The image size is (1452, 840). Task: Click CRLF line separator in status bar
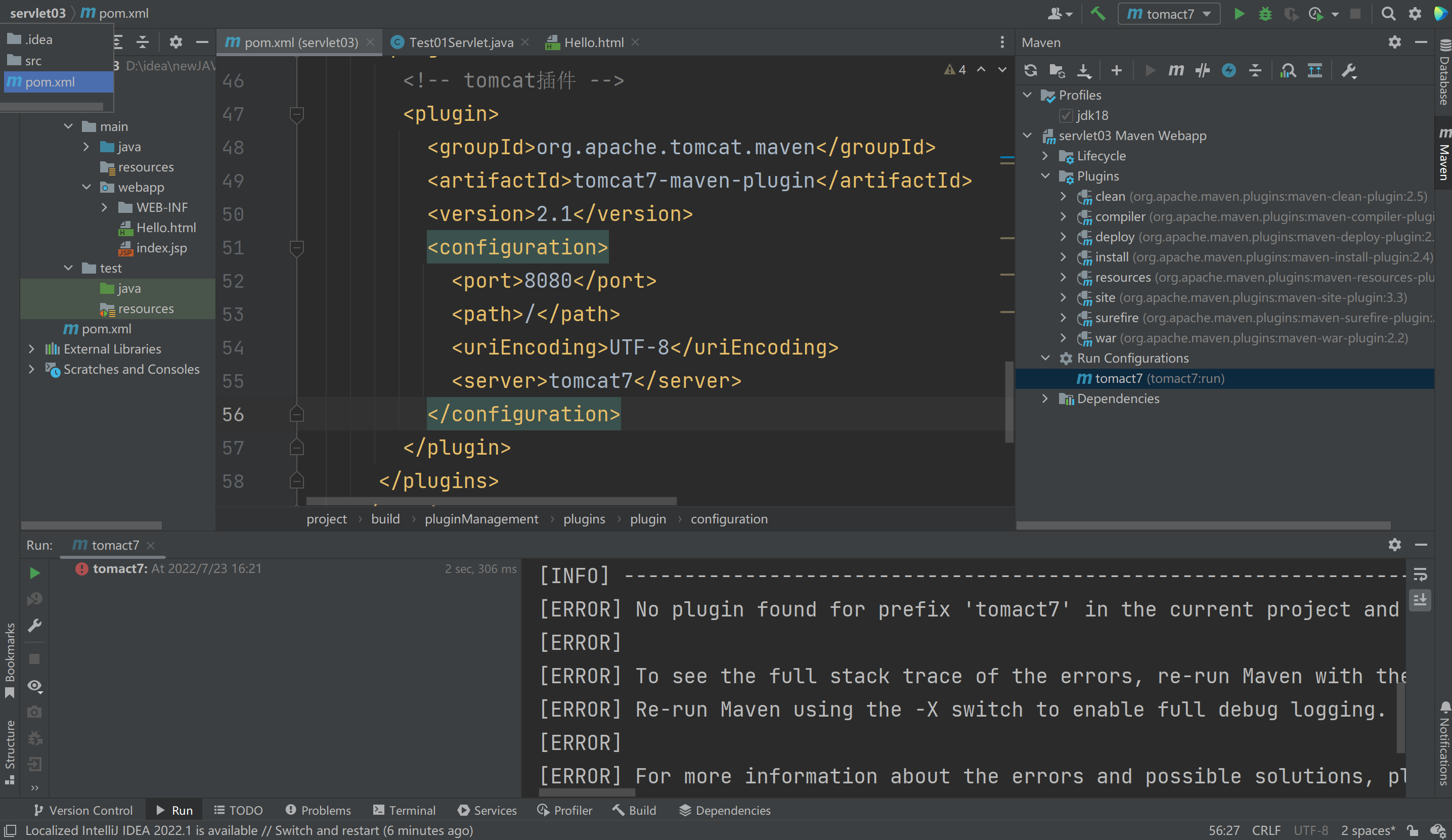[1266, 830]
